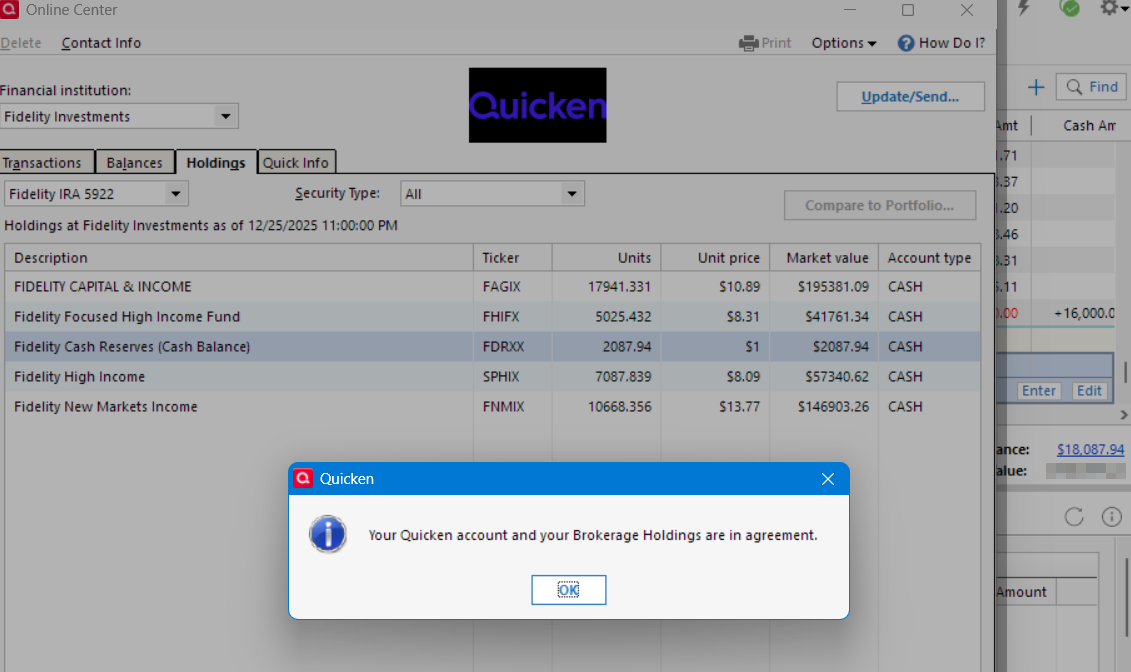Select the Holdings tab
This screenshot has height=672, width=1131.
point(216,162)
